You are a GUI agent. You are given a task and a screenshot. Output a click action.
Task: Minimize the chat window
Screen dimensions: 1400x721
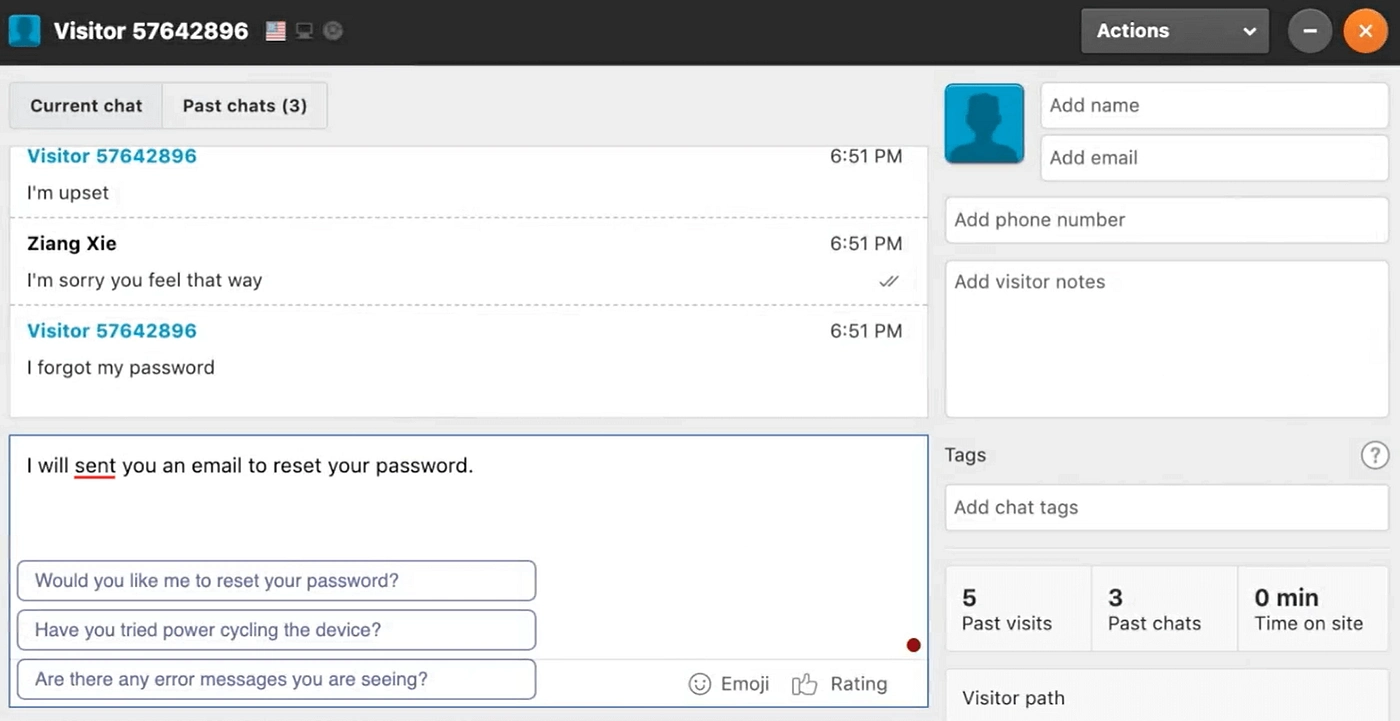[x=1310, y=31]
